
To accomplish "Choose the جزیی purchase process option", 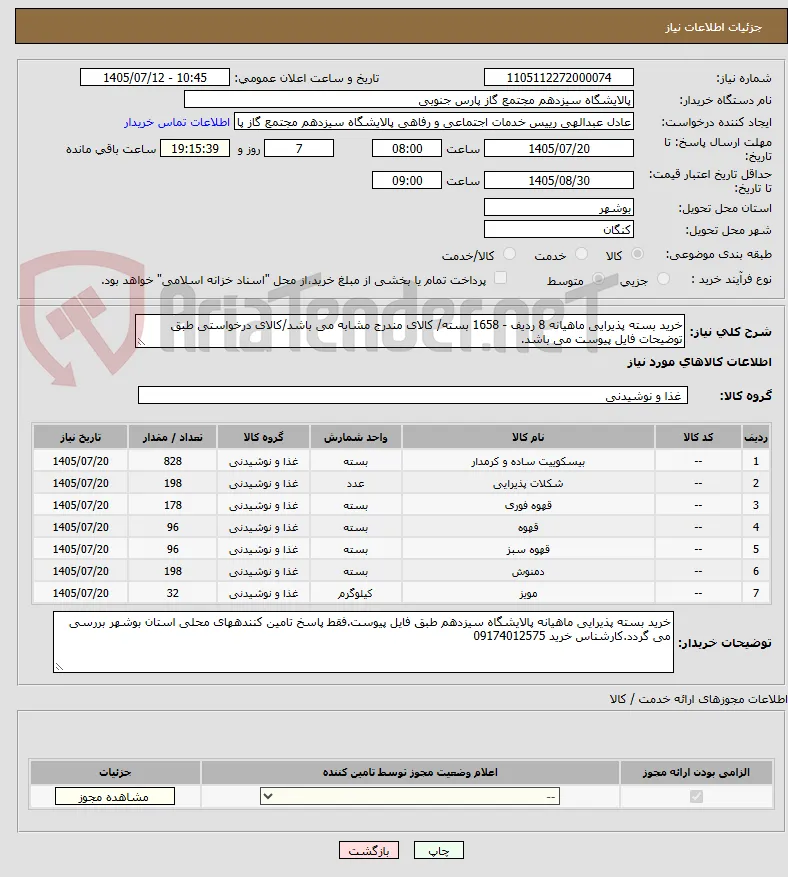I will [x=663, y=279].
